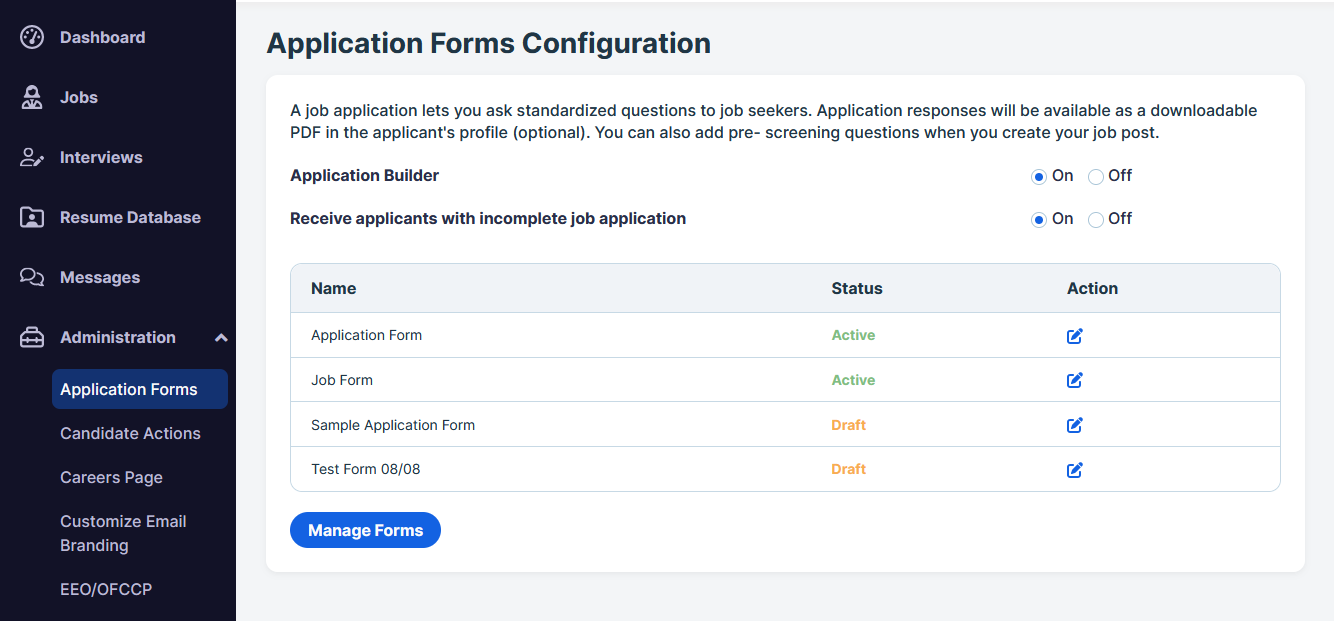This screenshot has height=621, width=1334.
Task: Select Application Forms submenu item
Action: [x=140, y=389]
